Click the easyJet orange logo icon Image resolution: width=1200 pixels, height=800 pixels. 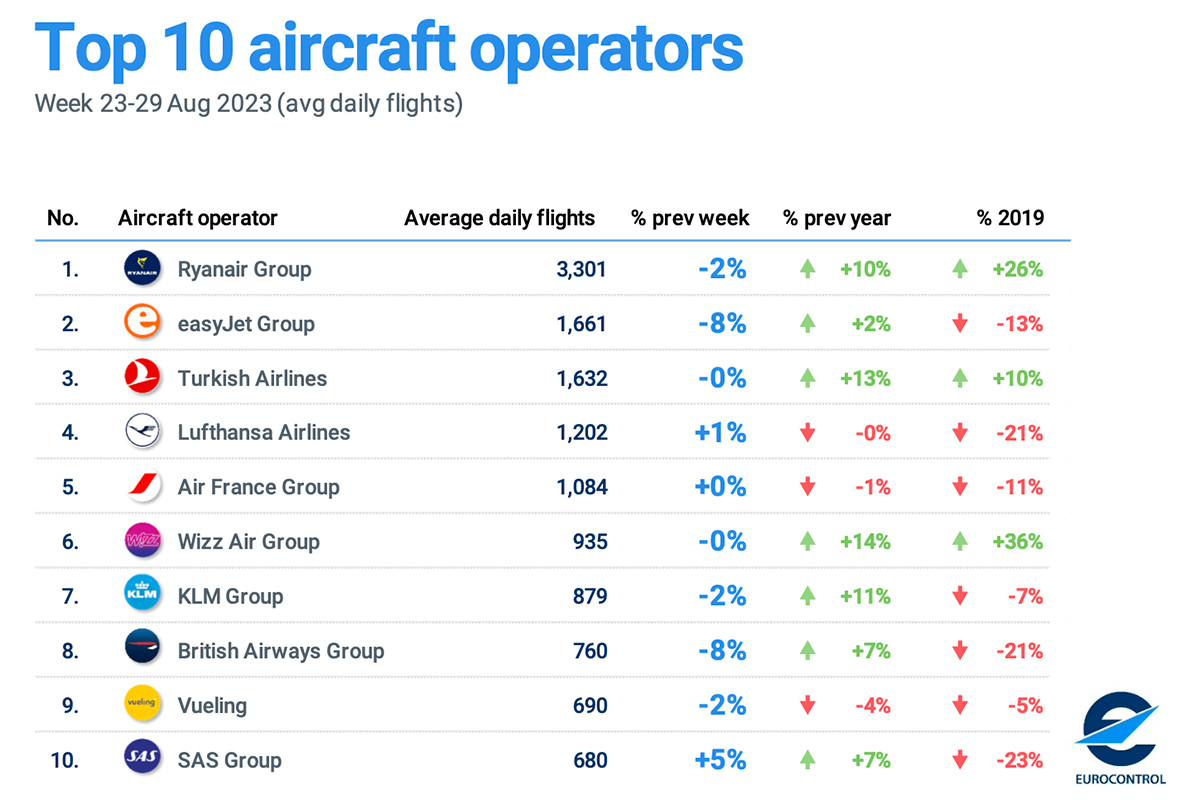click(x=141, y=323)
